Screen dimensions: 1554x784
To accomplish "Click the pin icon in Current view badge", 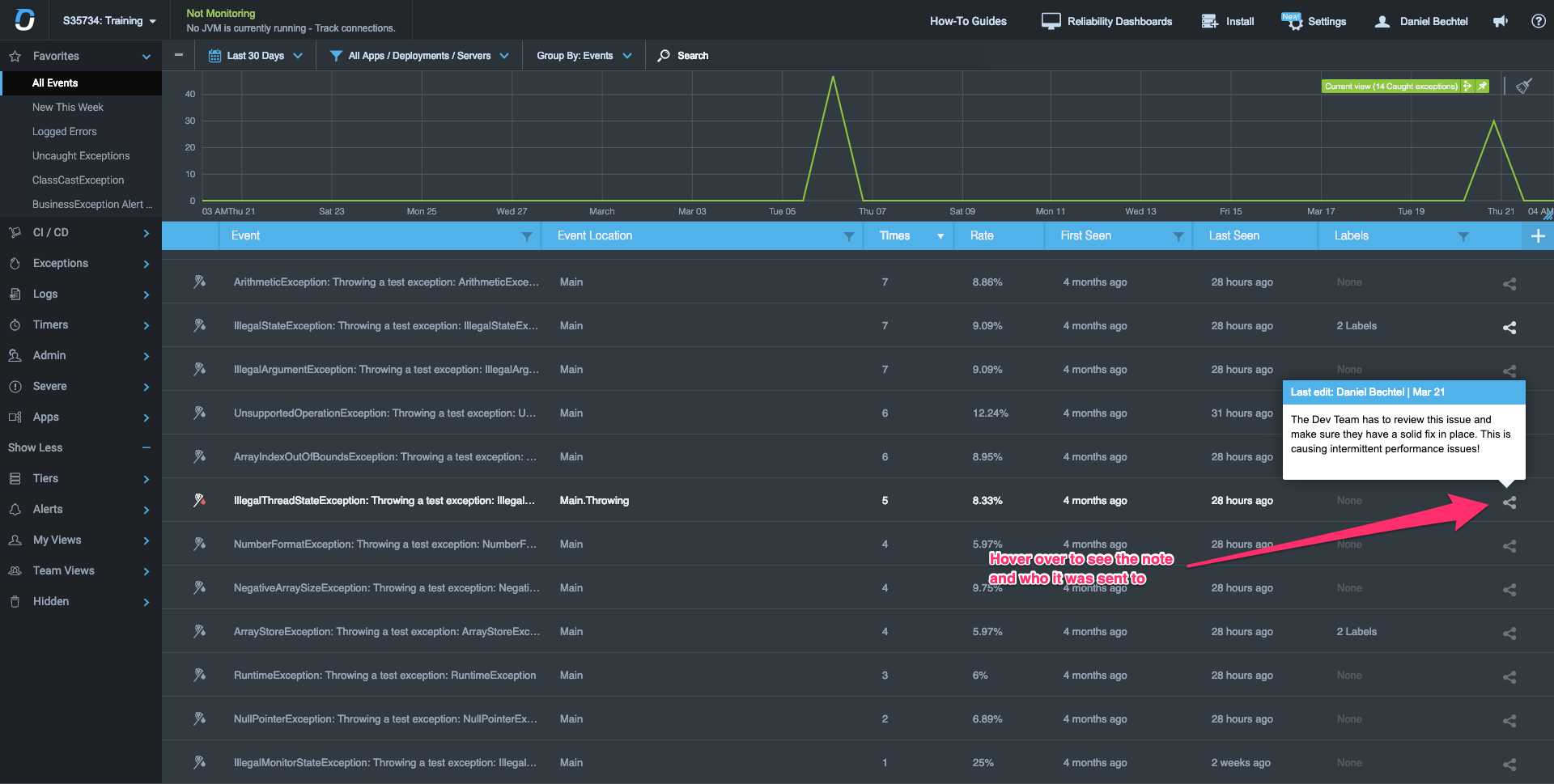I will point(1482,86).
